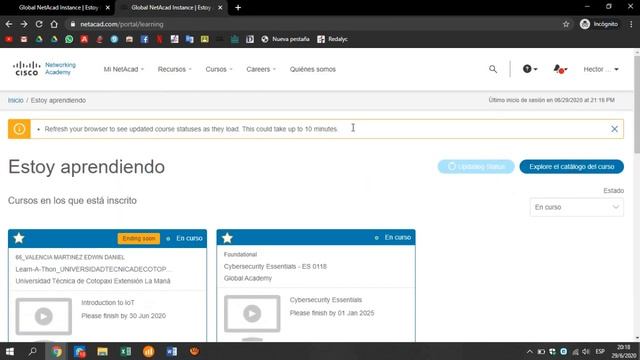Viewport: 640px width, 360px height.
Task: Open the help question mark menu
Action: click(530, 69)
